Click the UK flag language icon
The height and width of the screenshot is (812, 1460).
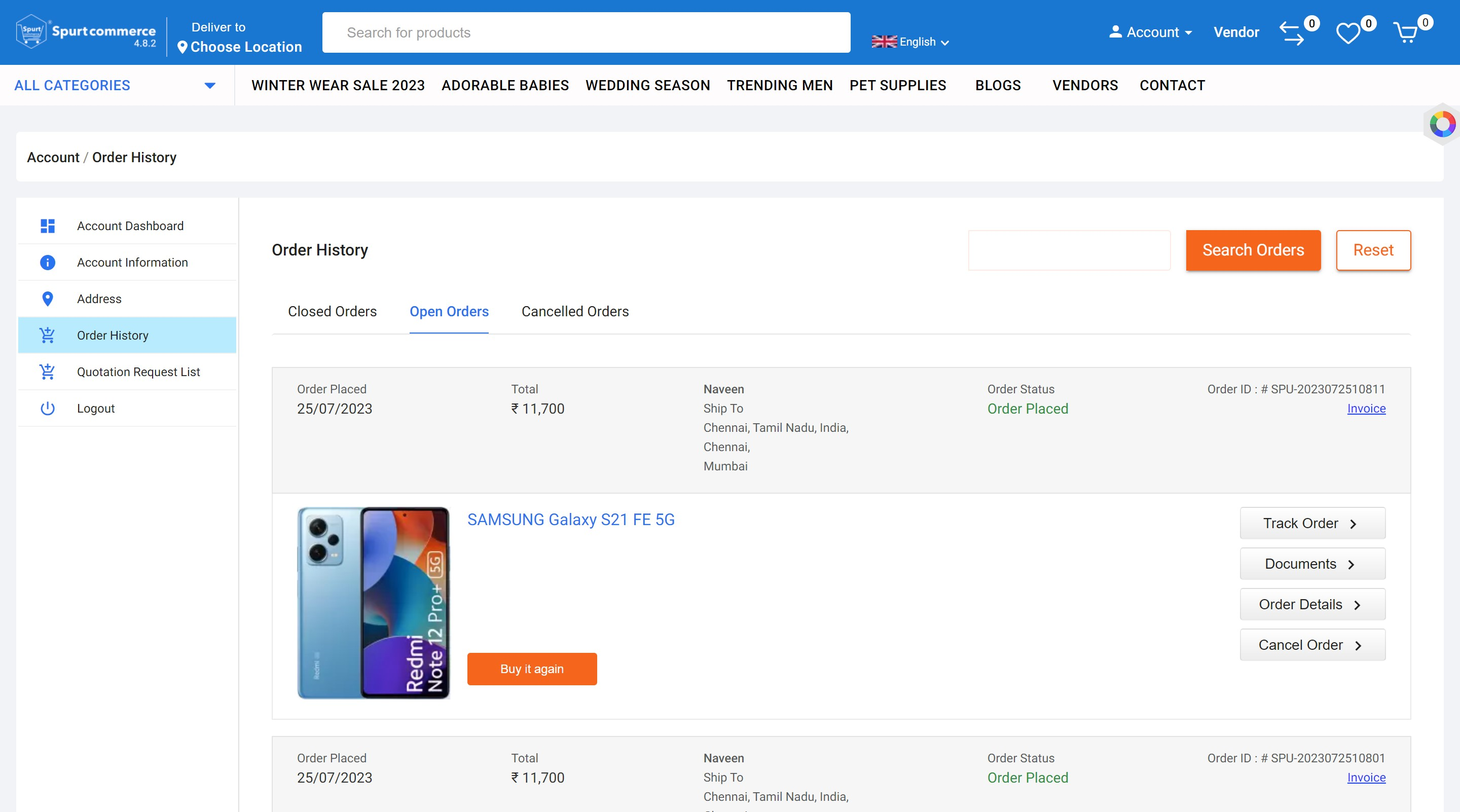[x=884, y=42]
